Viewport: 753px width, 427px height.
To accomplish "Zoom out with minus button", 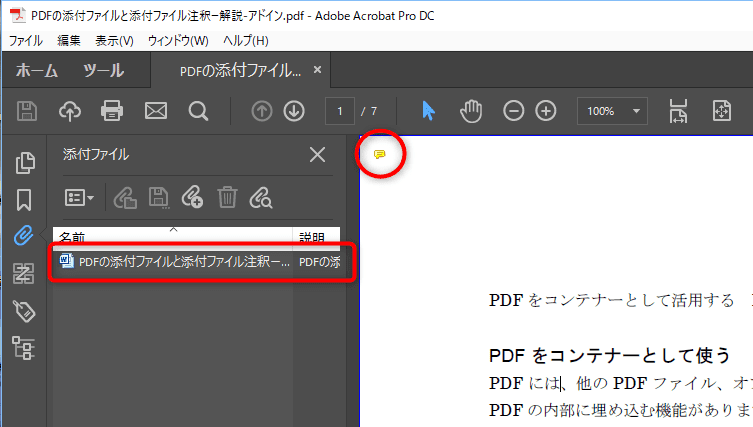I will (514, 111).
